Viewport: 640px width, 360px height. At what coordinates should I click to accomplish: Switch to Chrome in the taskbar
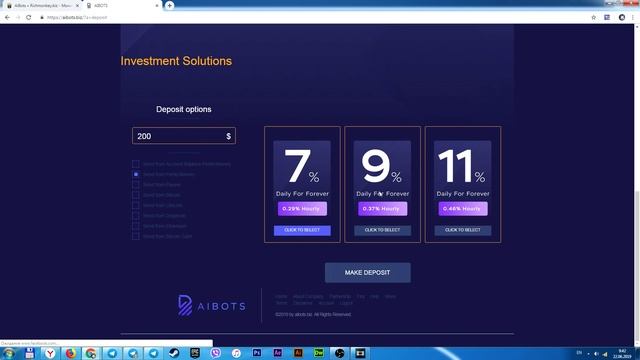point(91,353)
